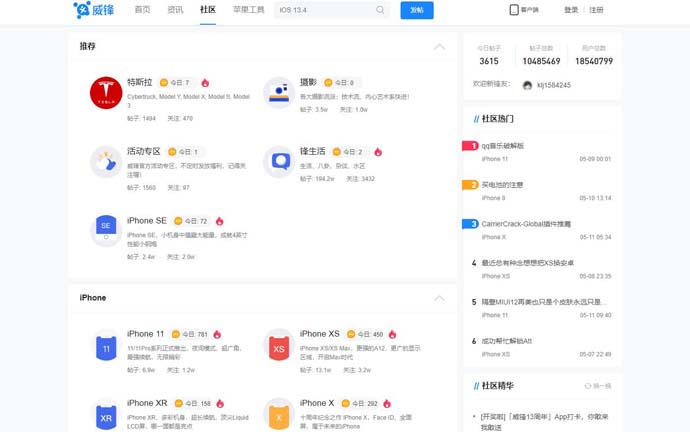Go to the 首页 tab
This screenshot has width=690, height=432.
(x=142, y=10)
